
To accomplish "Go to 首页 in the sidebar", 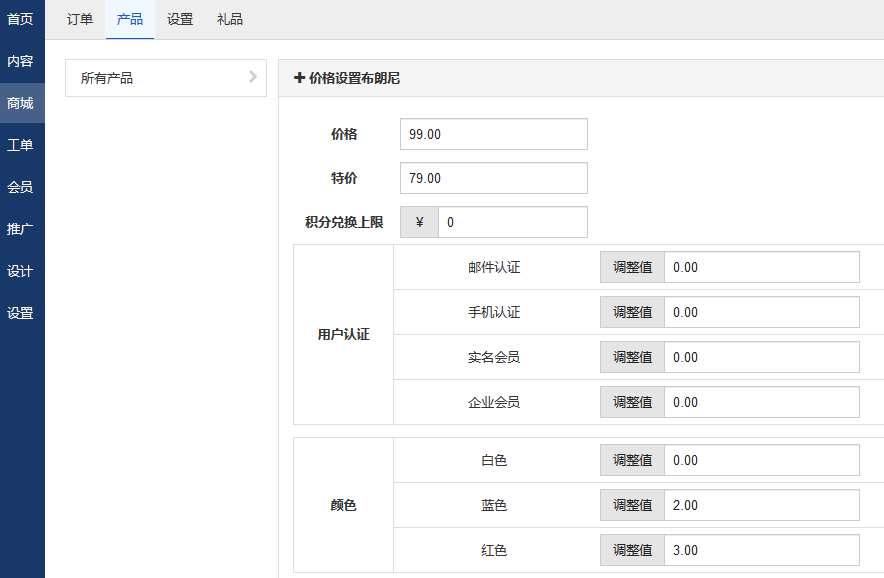I will 21,19.
